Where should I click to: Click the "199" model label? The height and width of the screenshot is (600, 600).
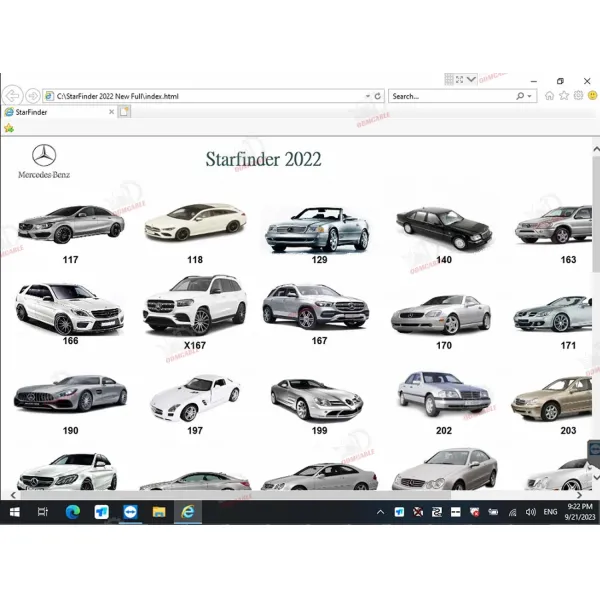click(320, 431)
